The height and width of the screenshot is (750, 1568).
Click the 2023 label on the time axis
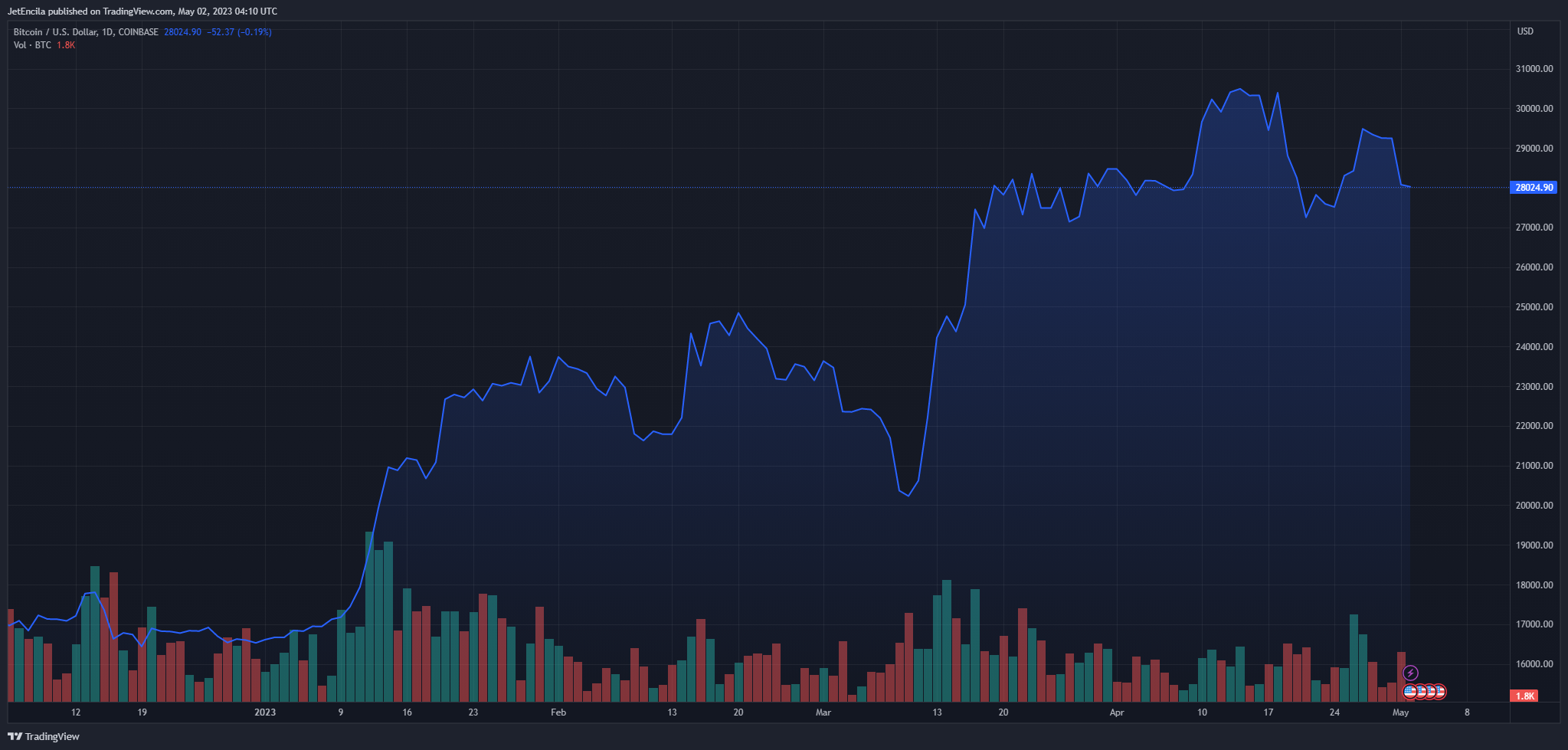click(x=265, y=712)
